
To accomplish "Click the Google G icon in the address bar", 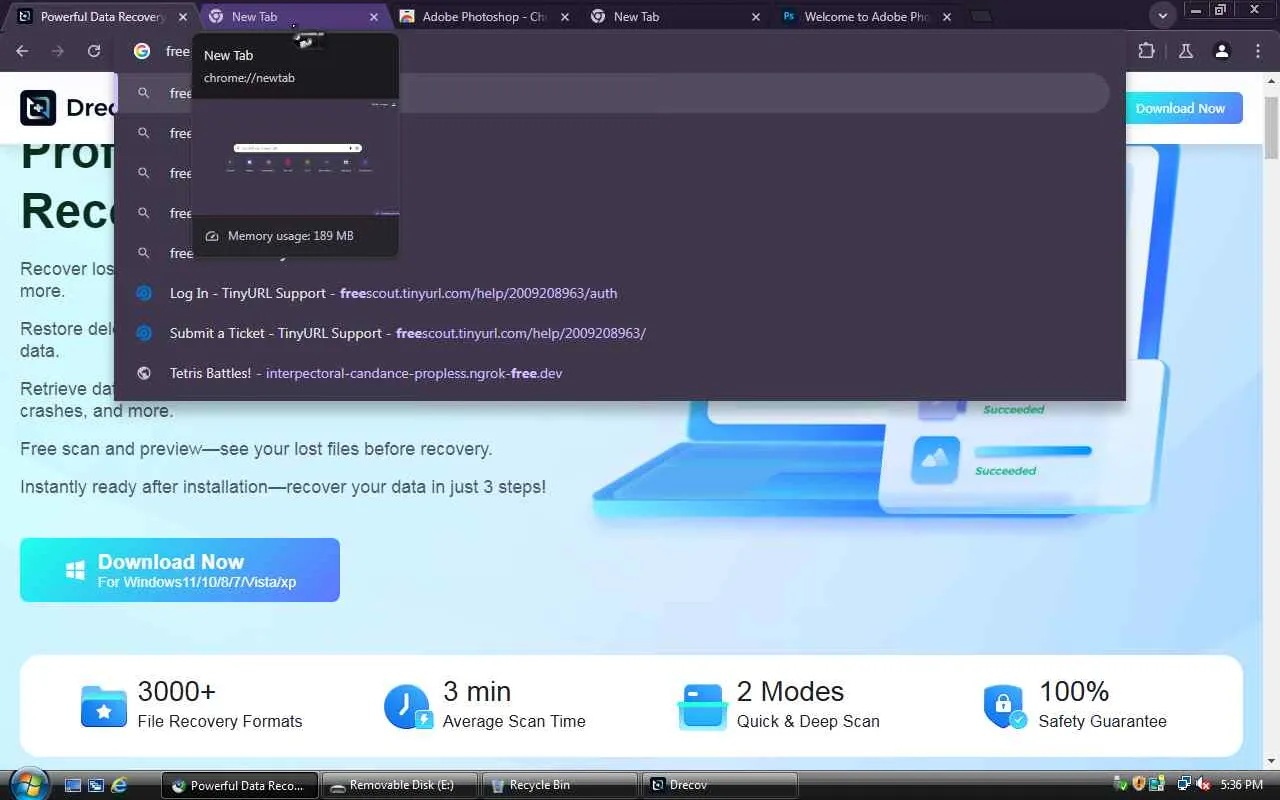I will pyautogui.click(x=142, y=51).
